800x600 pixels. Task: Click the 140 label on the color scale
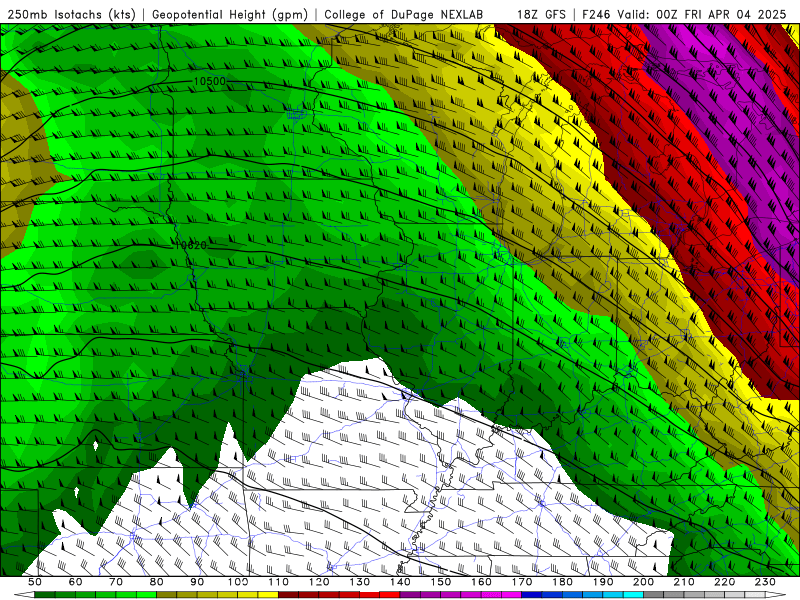pyautogui.click(x=401, y=582)
